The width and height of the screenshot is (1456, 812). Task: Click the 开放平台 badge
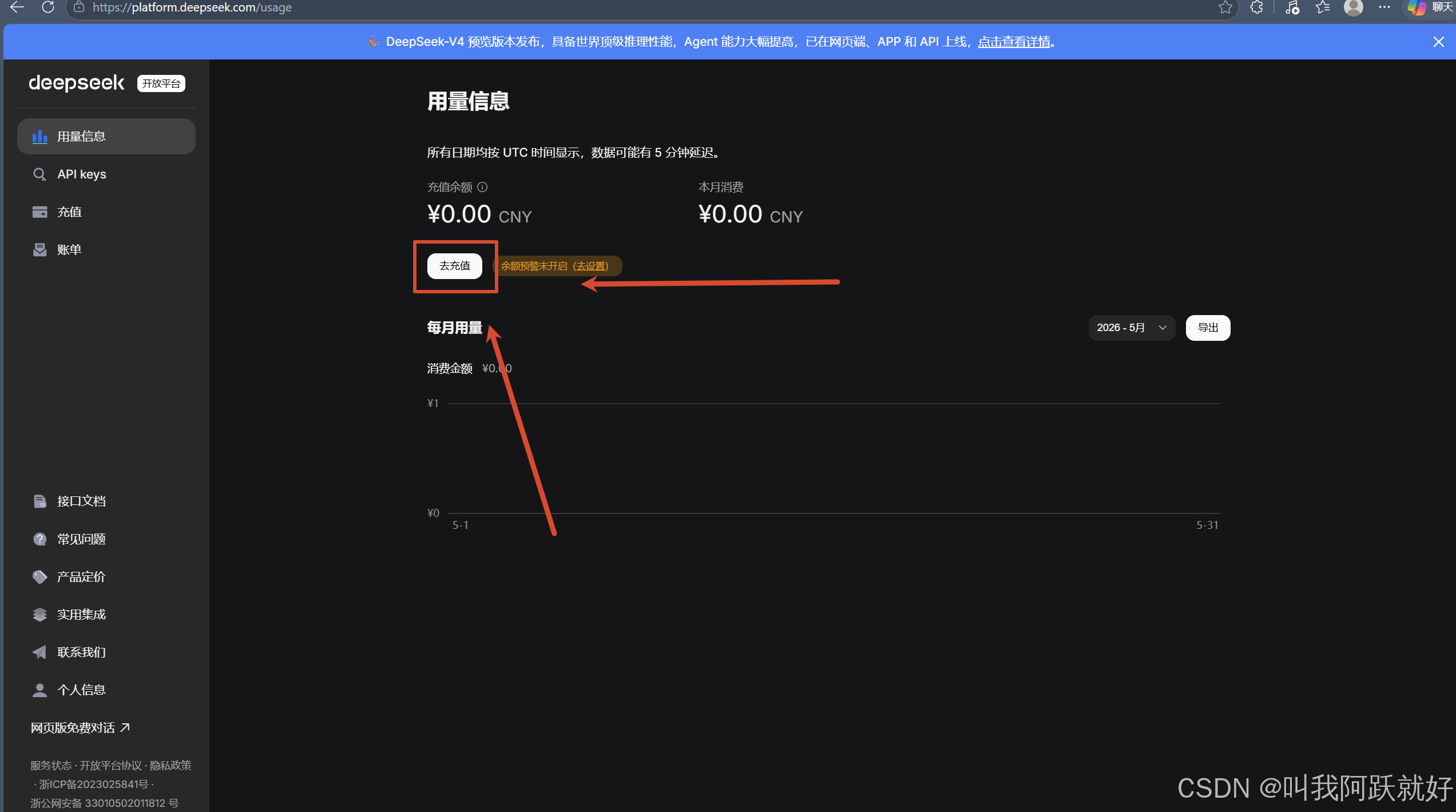click(161, 83)
